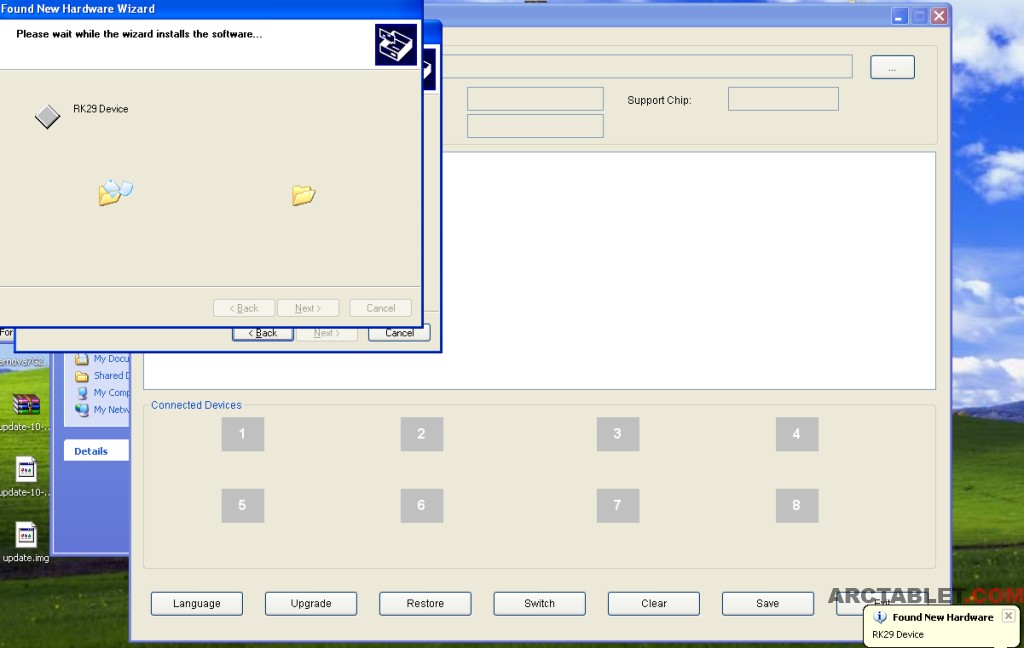The width and height of the screenshot is (1024, 648).
Task: Click the Restore button
Action: point(425,604)
